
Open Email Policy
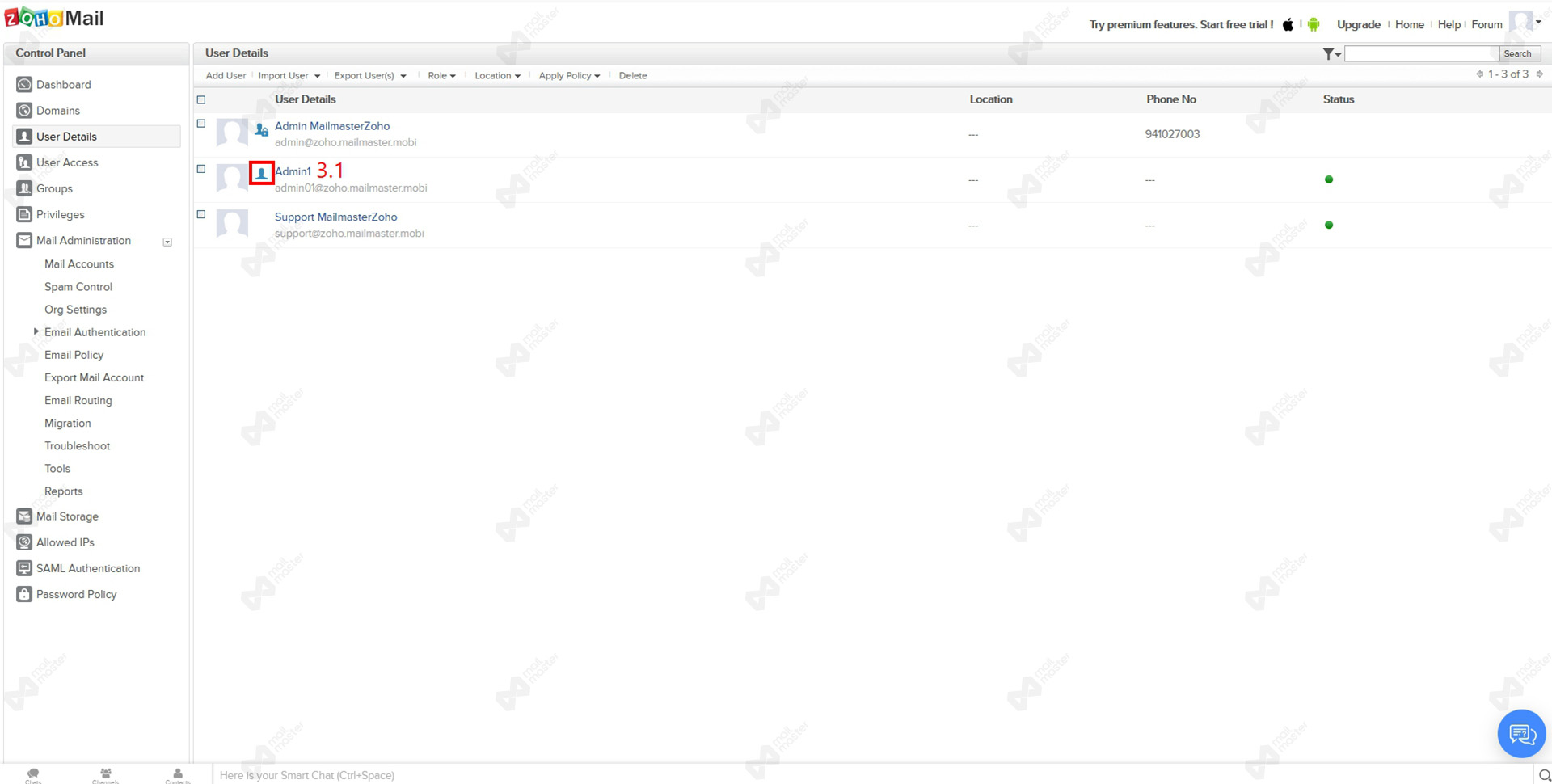74,355
